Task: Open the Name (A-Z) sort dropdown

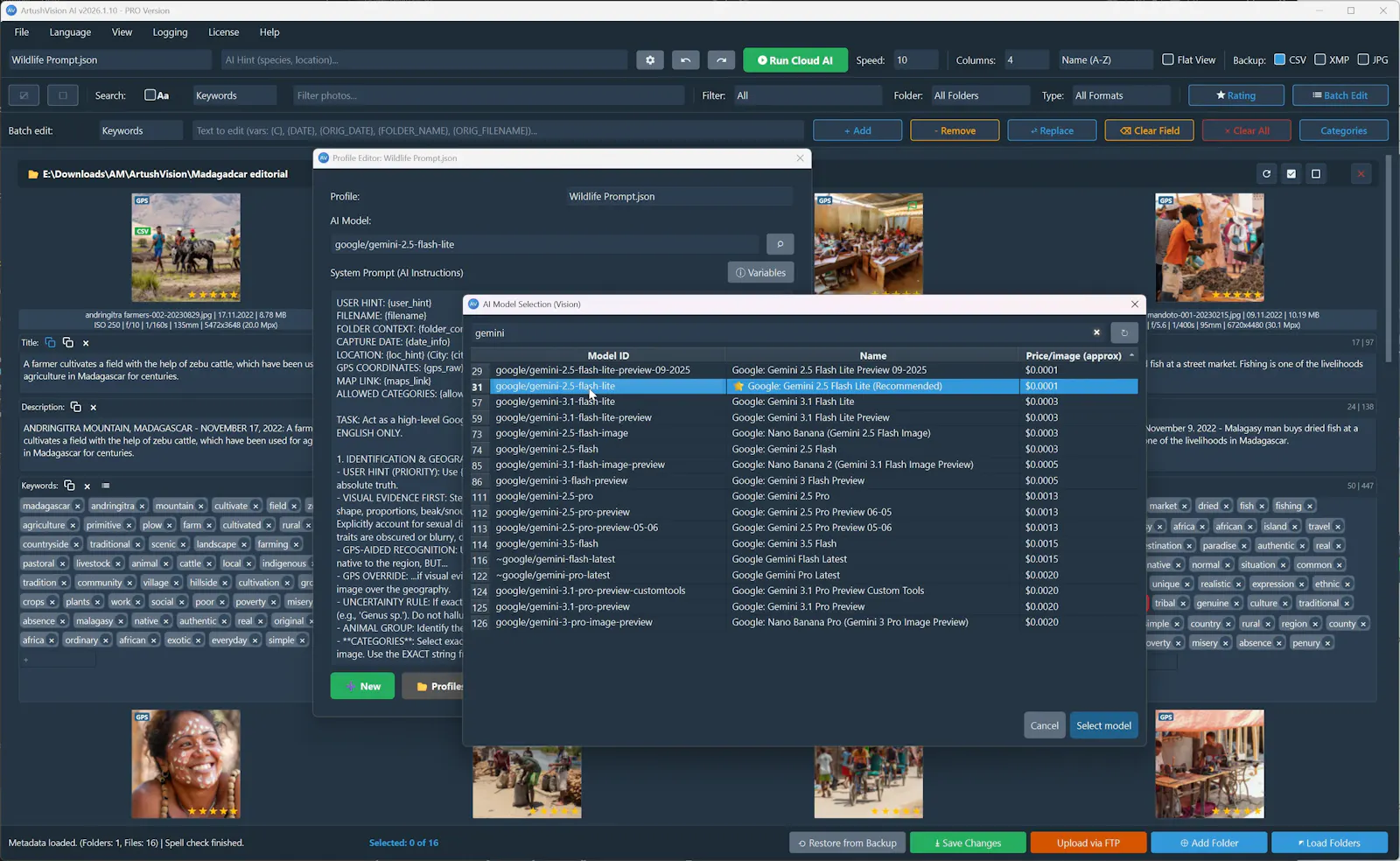Action: 1105,60
